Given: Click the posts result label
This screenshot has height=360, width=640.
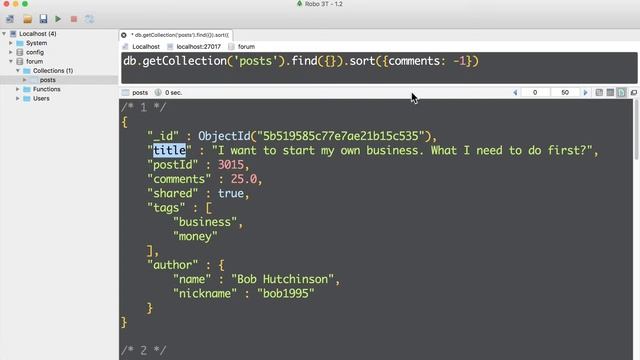Looking at the screenshot, I should 140,93.
